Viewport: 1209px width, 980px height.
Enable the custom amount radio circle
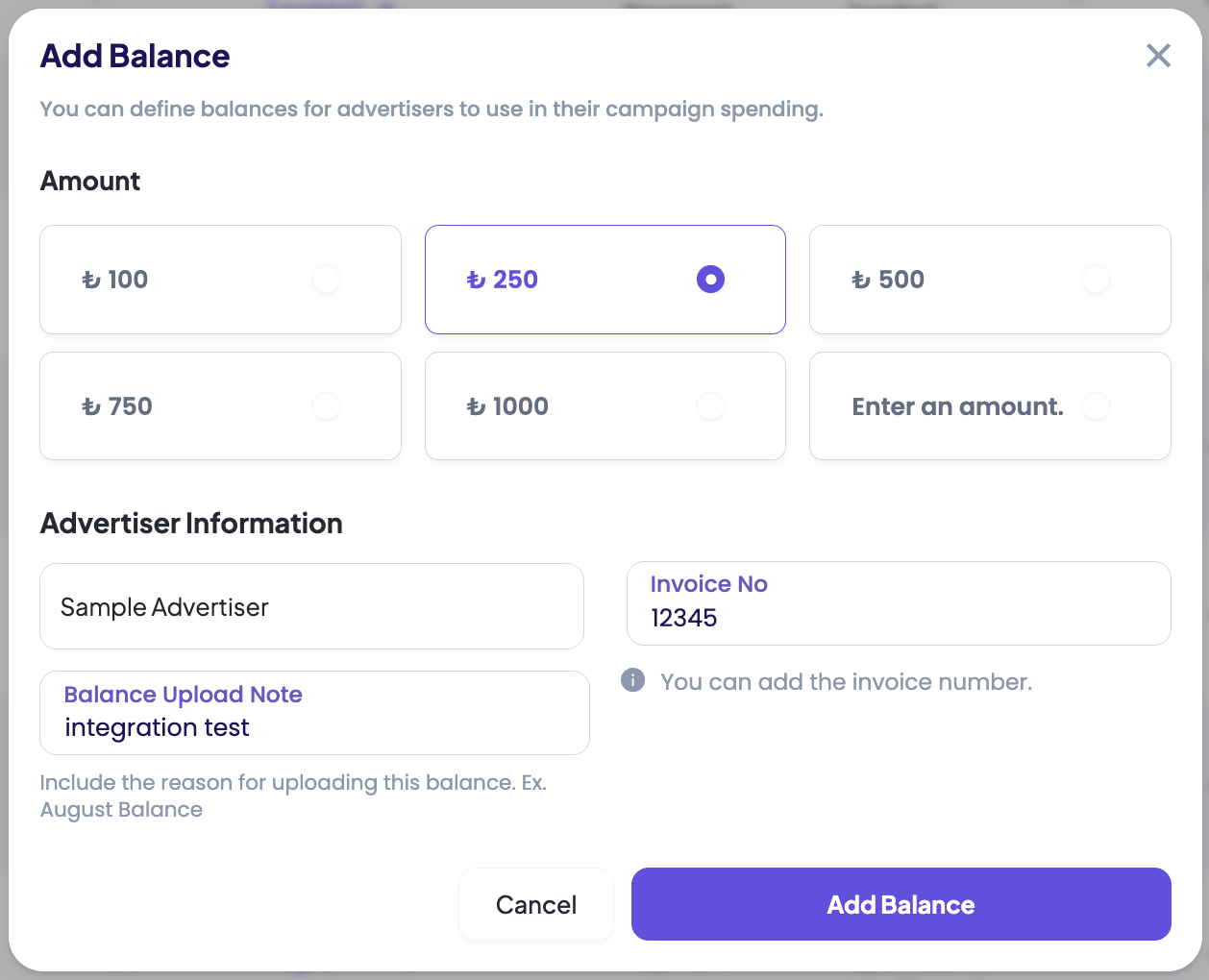[1096, 406]
